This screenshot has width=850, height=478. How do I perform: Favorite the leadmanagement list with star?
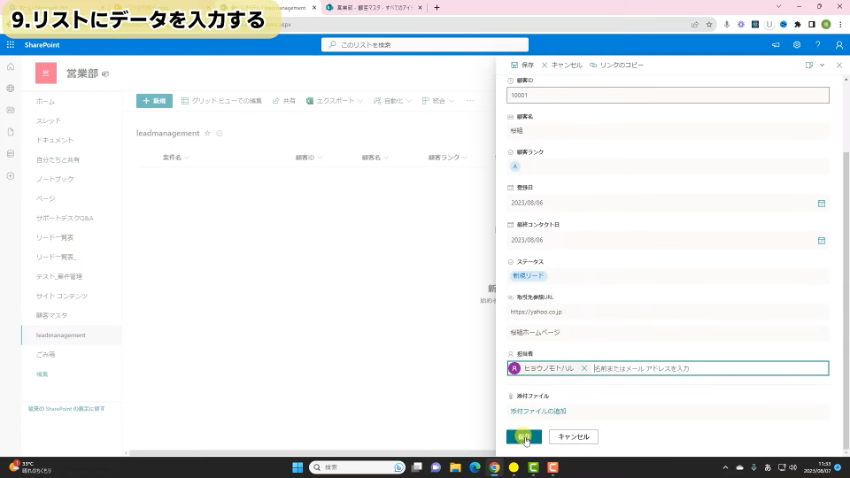(x=208, y=133)
